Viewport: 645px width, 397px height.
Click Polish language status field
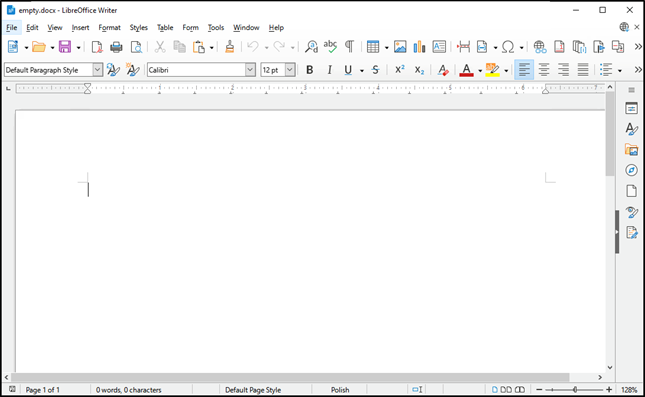340,390
